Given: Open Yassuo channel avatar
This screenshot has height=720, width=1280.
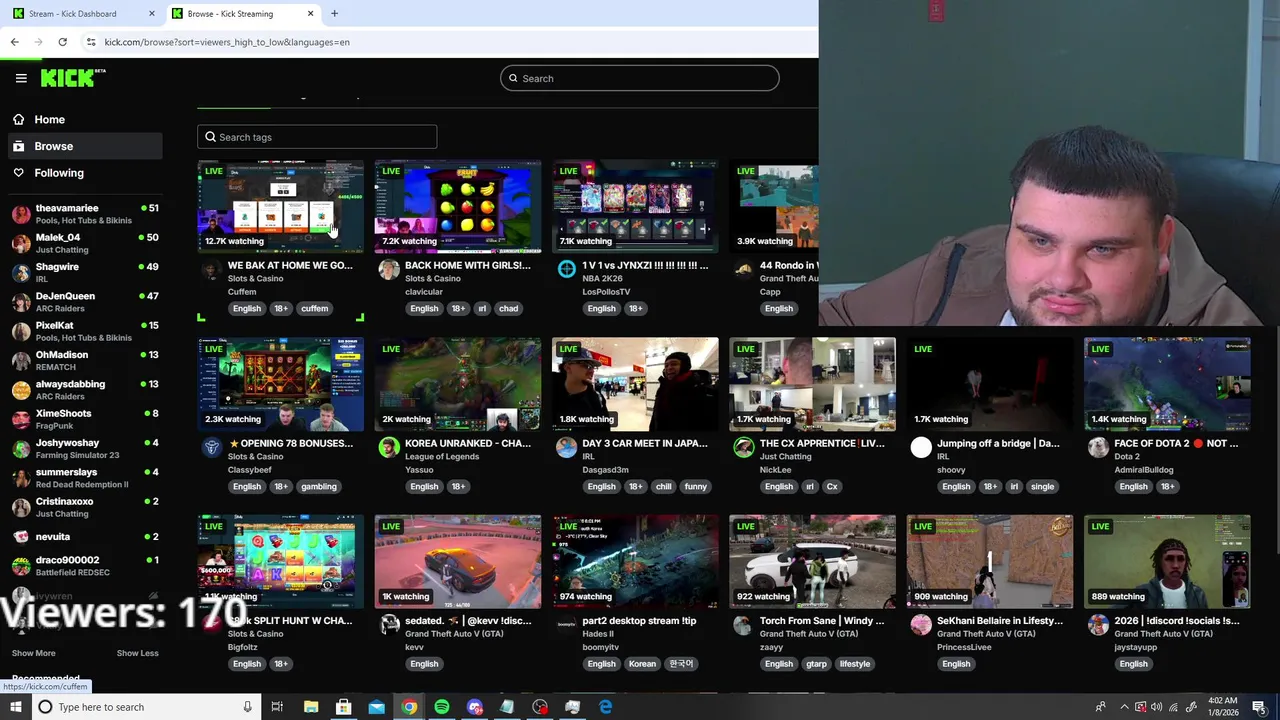Looking at the screenshot, I should pyautogui.click(x=389, y=447).
